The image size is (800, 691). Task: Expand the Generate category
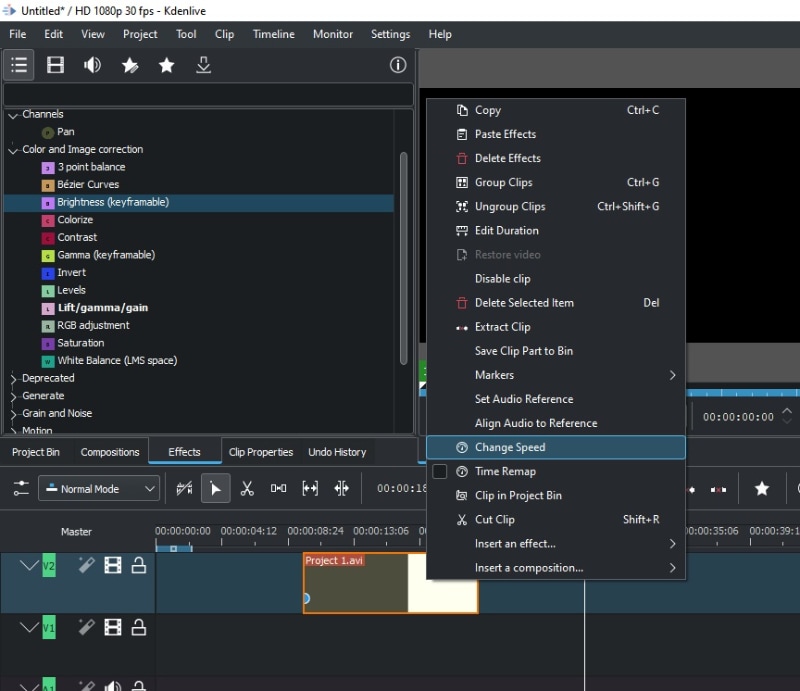13,396
